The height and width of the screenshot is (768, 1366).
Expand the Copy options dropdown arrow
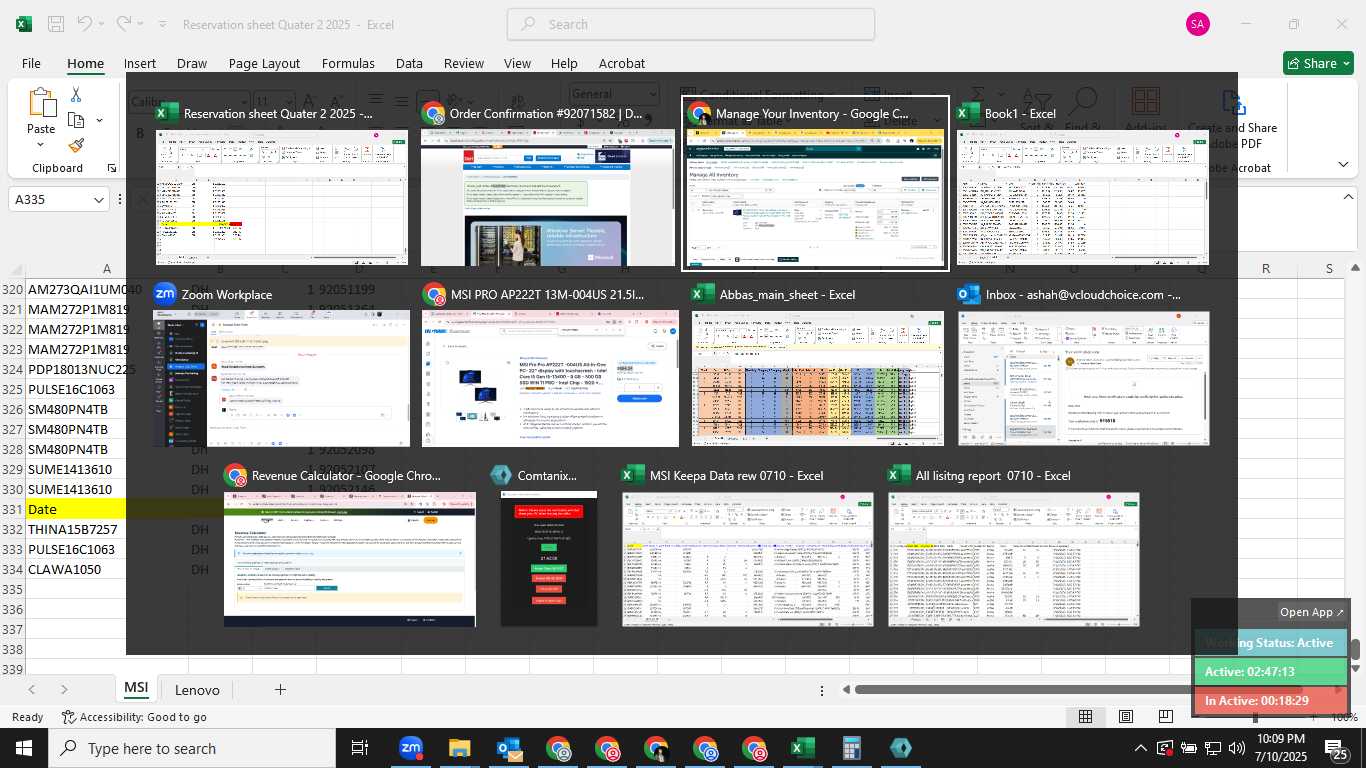[99, 120]
